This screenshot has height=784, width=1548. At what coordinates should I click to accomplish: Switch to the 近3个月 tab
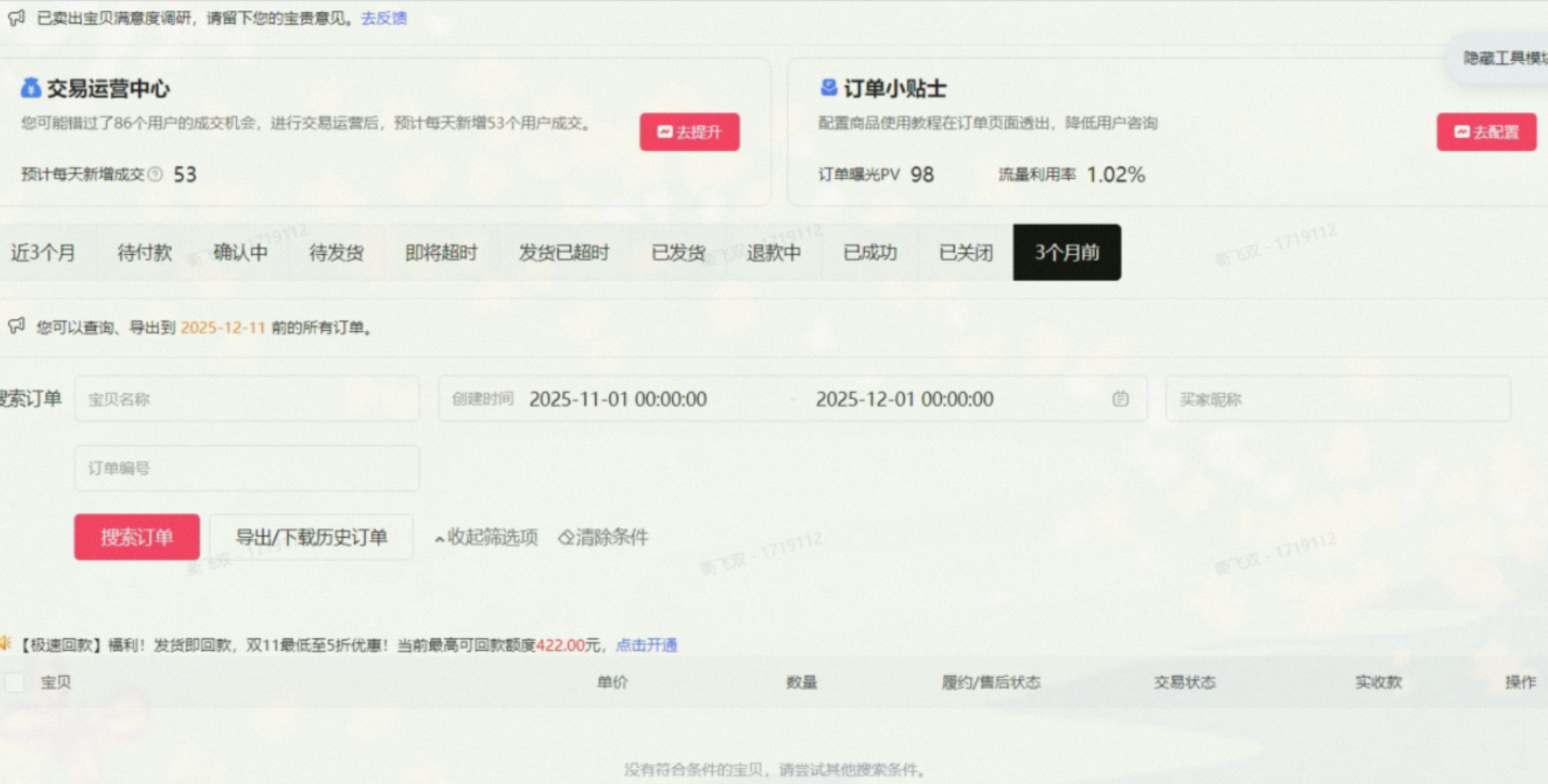tap(42, 253)
